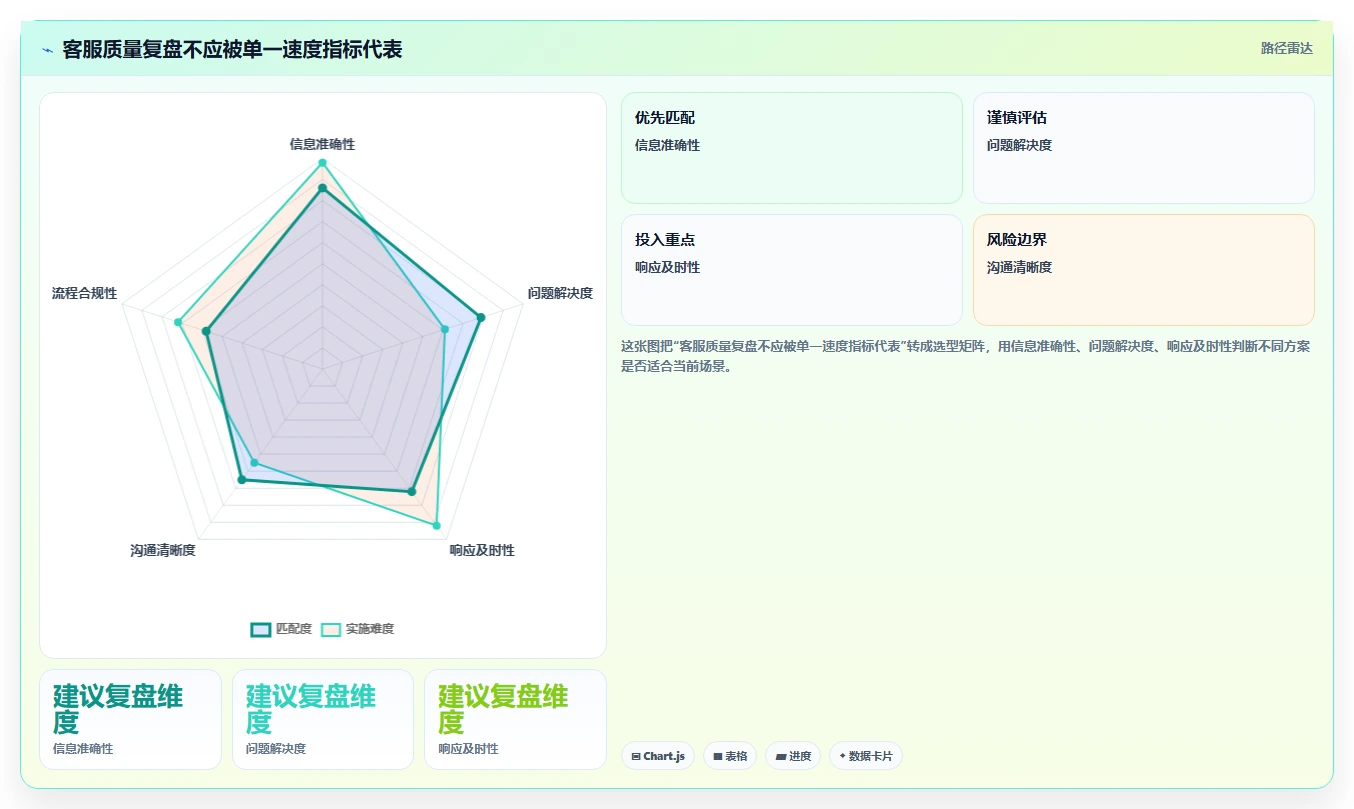Click the 路径雷达 label in the header

(1286, 48)
